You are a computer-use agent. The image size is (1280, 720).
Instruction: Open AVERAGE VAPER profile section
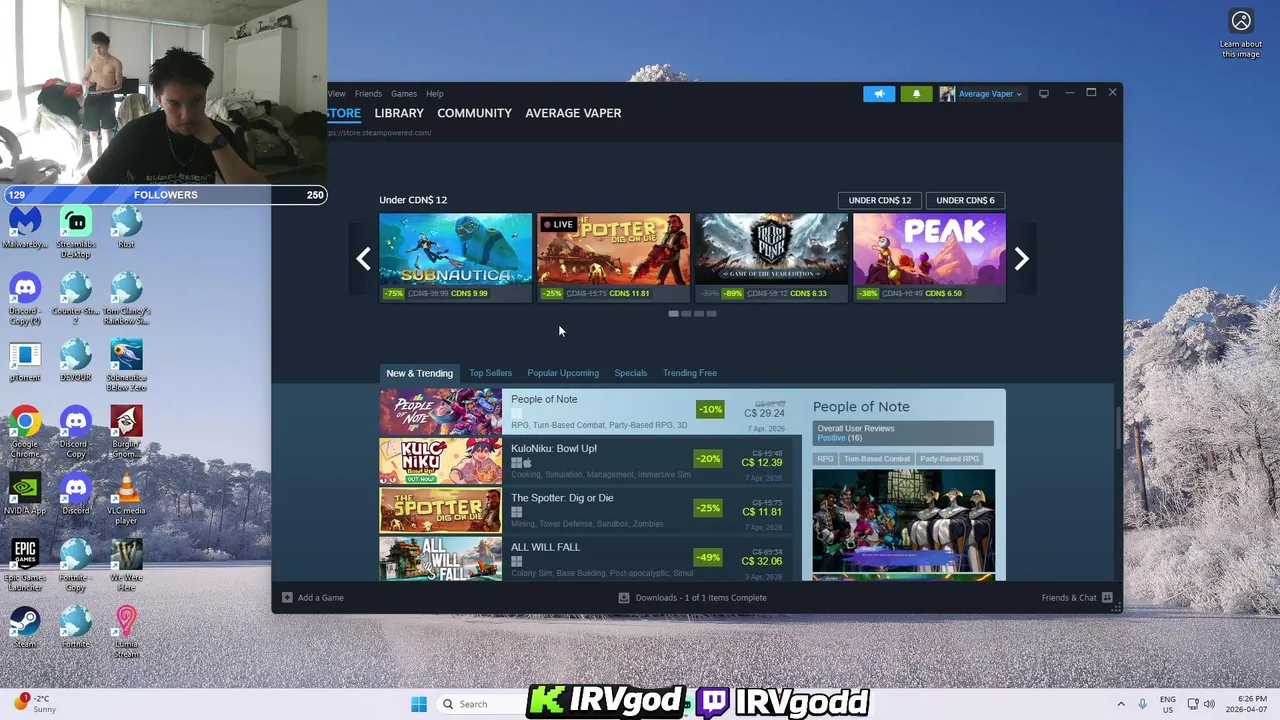(573, 113)
